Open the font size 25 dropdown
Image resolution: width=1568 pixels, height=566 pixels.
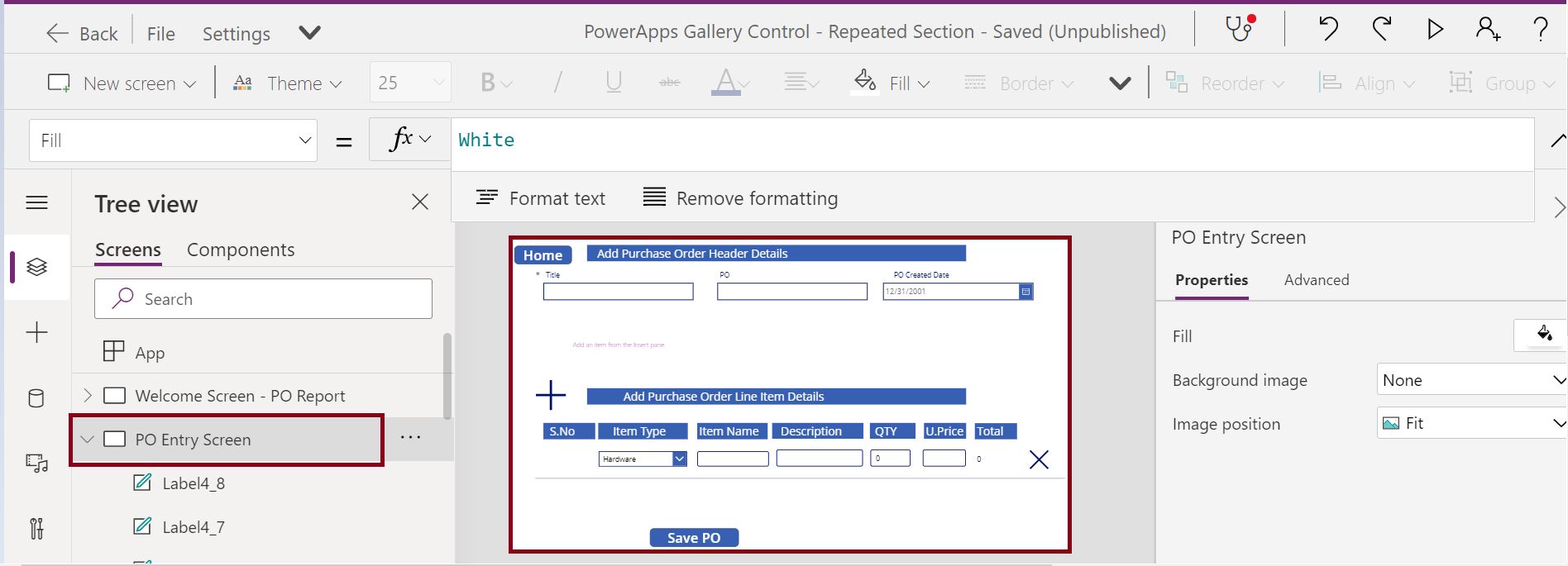(410, 83)
